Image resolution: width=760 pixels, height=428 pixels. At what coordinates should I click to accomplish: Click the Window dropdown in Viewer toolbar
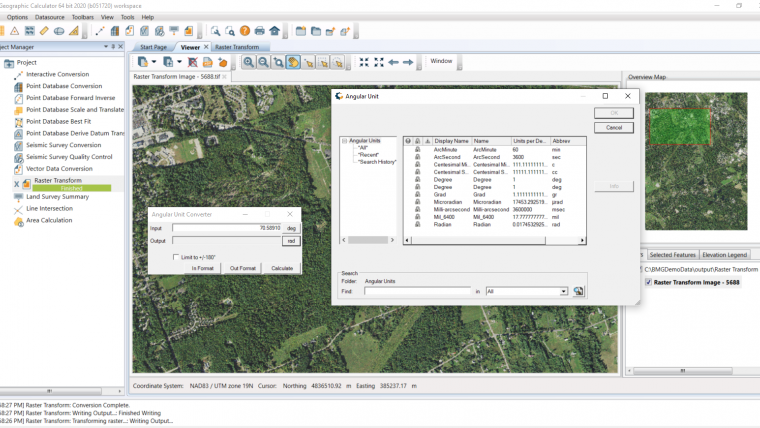tap(441, 61)
